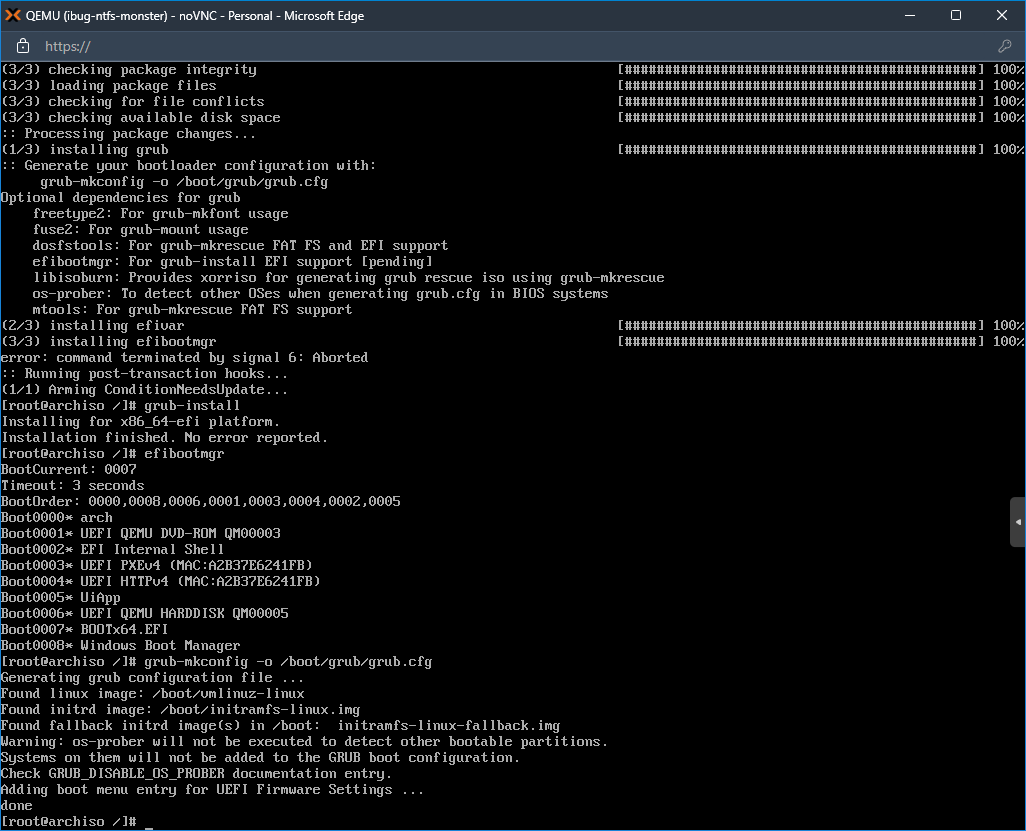Screen dimensions: 1026x831
Task: Click the 'BootCurrent: 0007' line
Action: 69,470
